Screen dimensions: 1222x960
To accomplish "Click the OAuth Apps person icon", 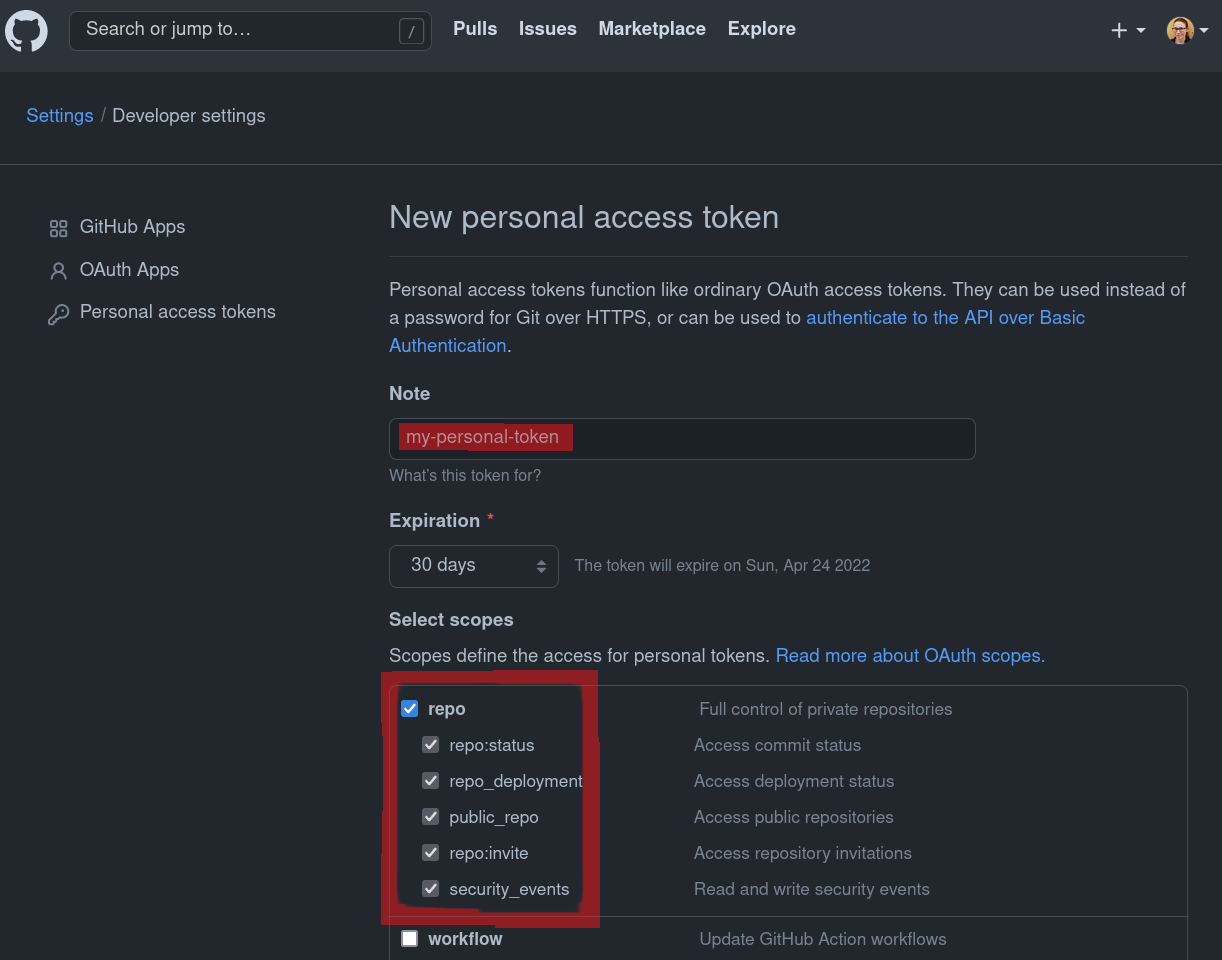I will (x=58, y=271).
